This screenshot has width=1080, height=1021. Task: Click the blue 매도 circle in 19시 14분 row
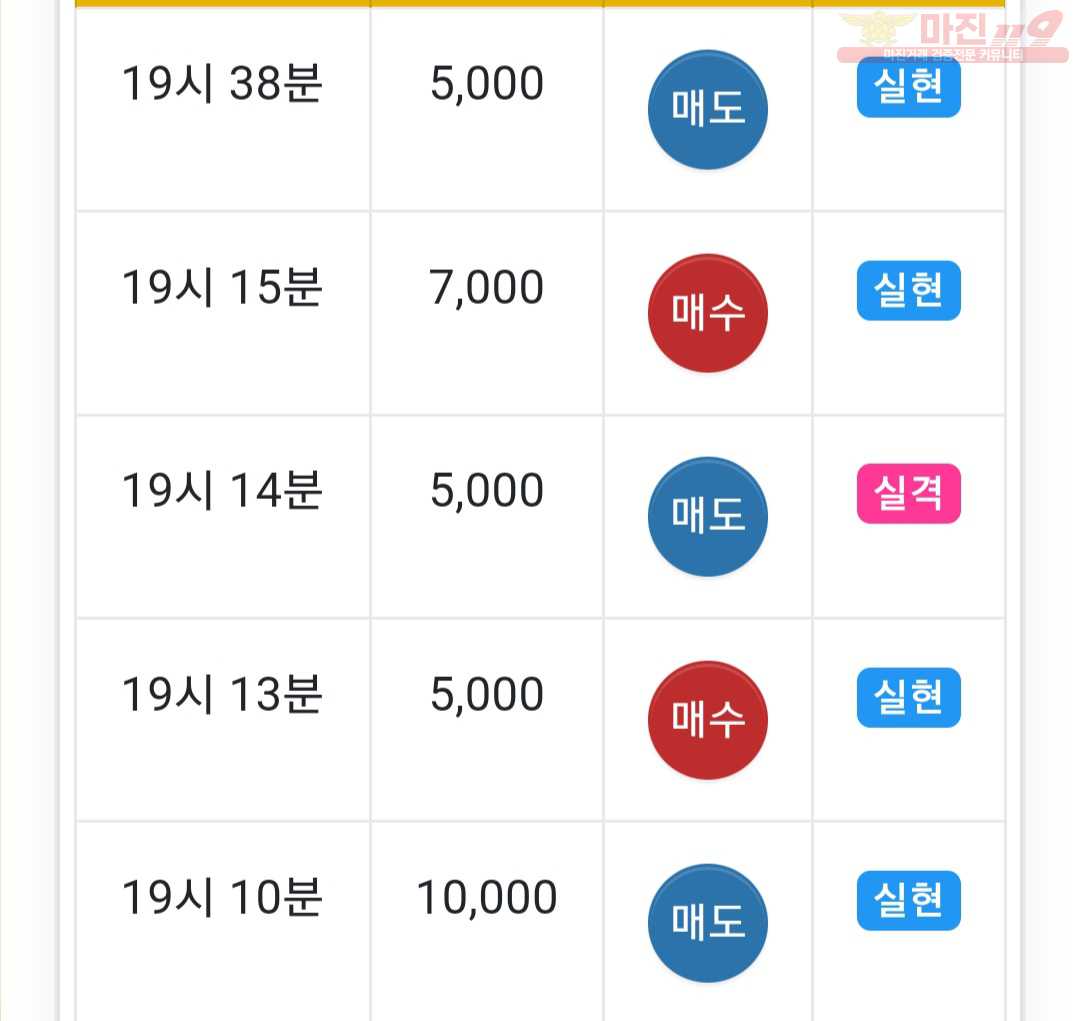pyautogui.click(x=707, y=517)
